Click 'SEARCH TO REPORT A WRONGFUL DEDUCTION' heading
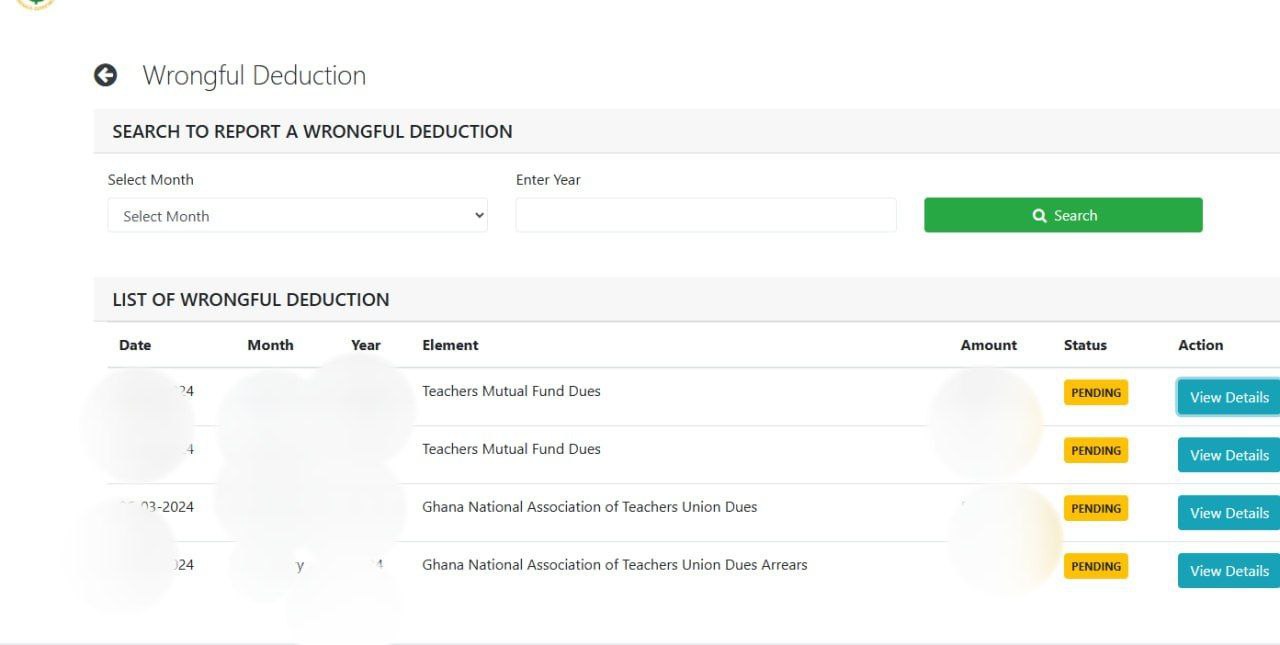 coord(312,131)
